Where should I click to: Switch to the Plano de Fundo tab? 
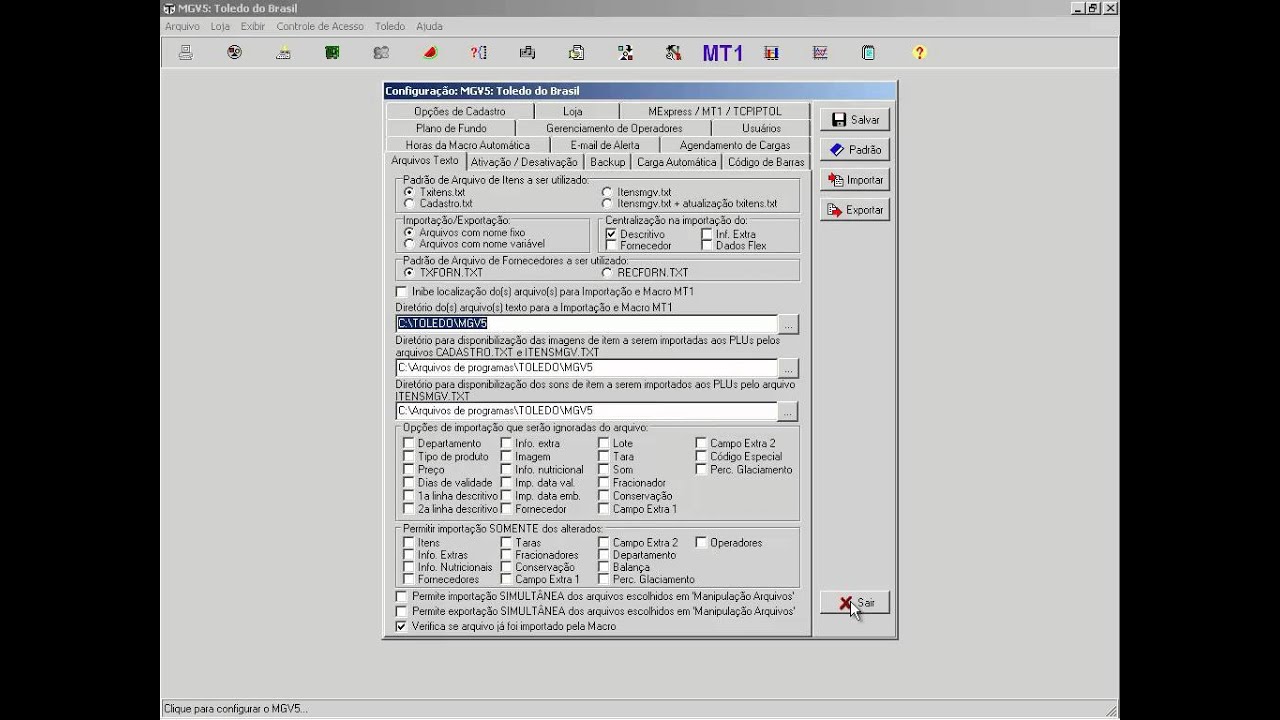click(451, 128)
